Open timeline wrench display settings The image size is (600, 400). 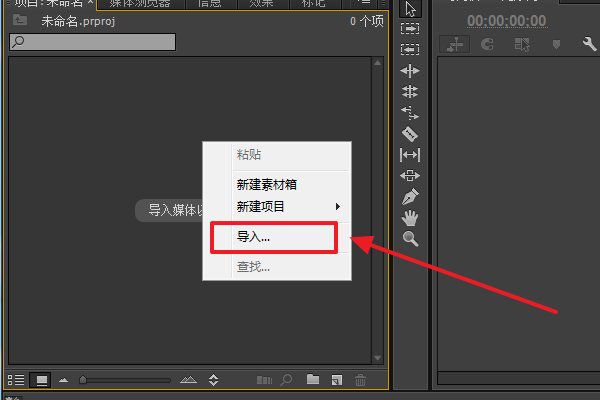589,44
